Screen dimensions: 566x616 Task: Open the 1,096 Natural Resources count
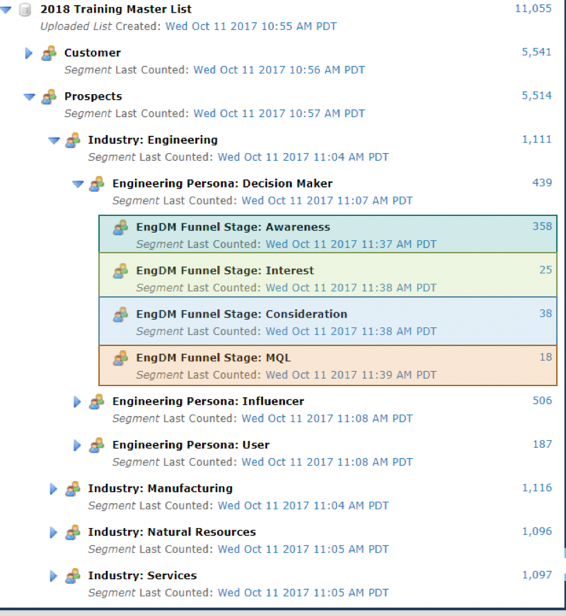(537, 532)
